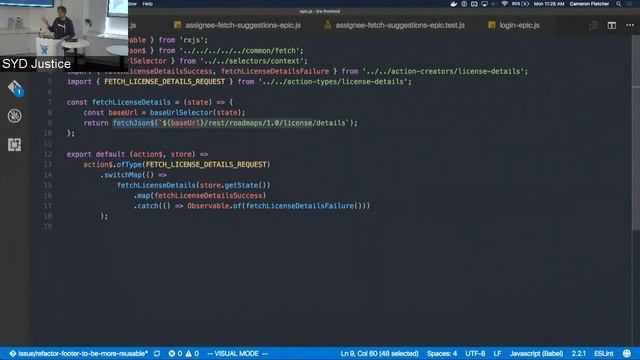Click the warnings triangle icon in status bar

(x=189, y=353)
